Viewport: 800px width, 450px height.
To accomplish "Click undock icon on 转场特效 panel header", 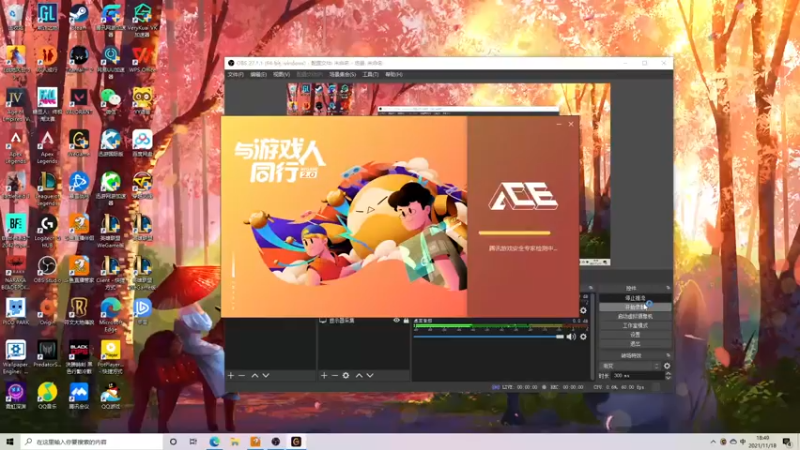I will tap(668, 356).
